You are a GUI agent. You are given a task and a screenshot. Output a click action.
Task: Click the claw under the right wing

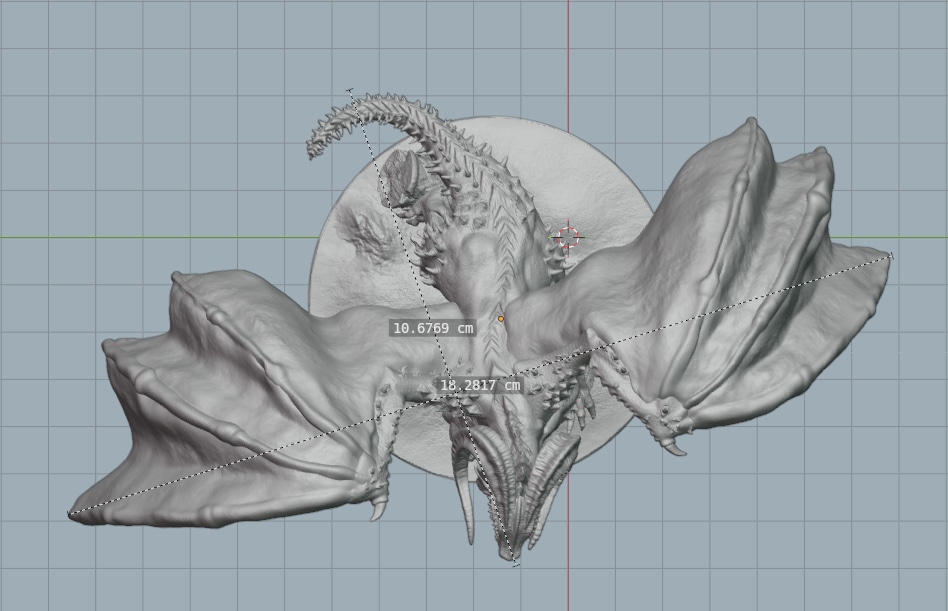click(x=675, y=447)
